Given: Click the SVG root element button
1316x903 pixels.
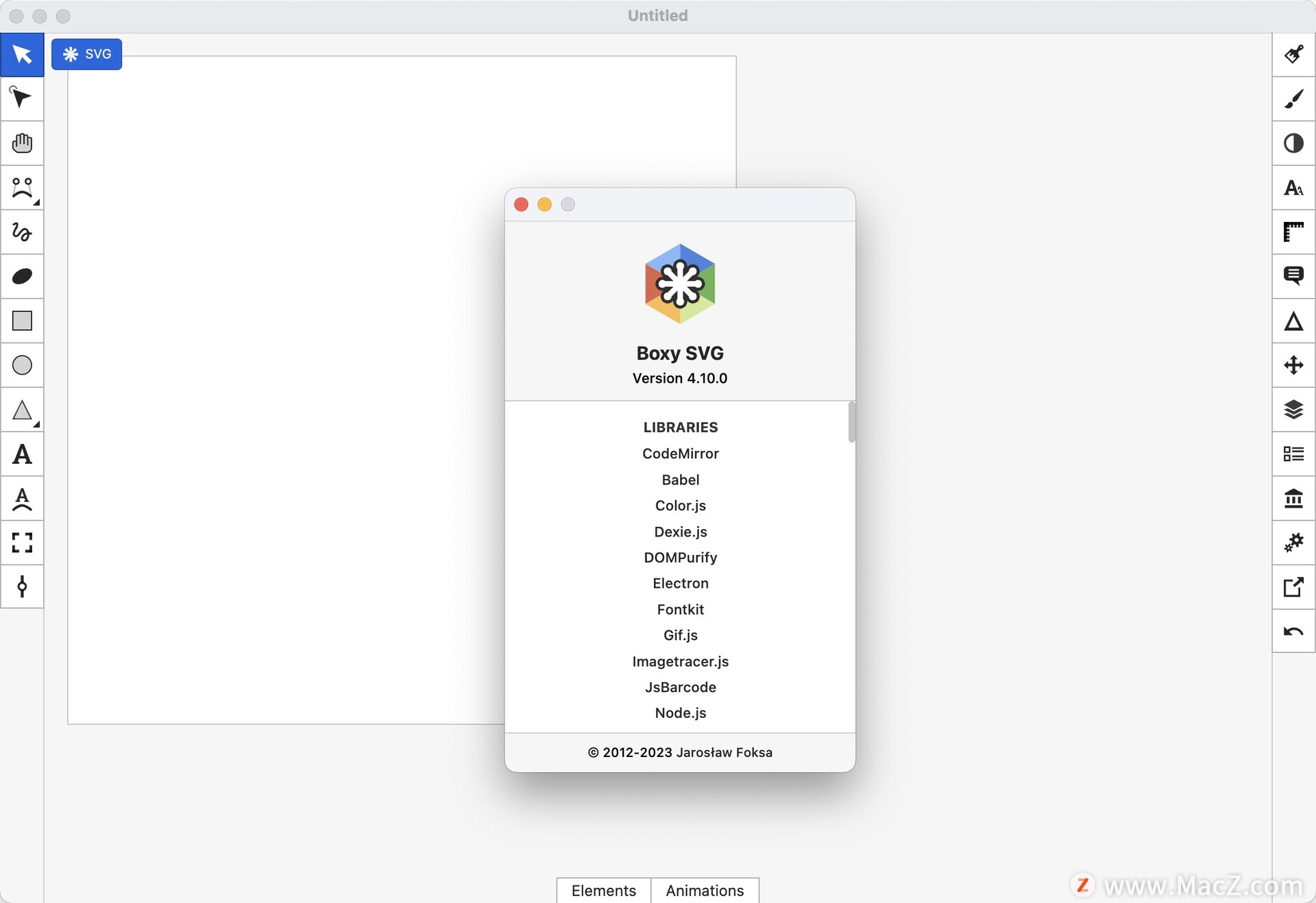Looking at the screenshot, I should tap(86, 54).
